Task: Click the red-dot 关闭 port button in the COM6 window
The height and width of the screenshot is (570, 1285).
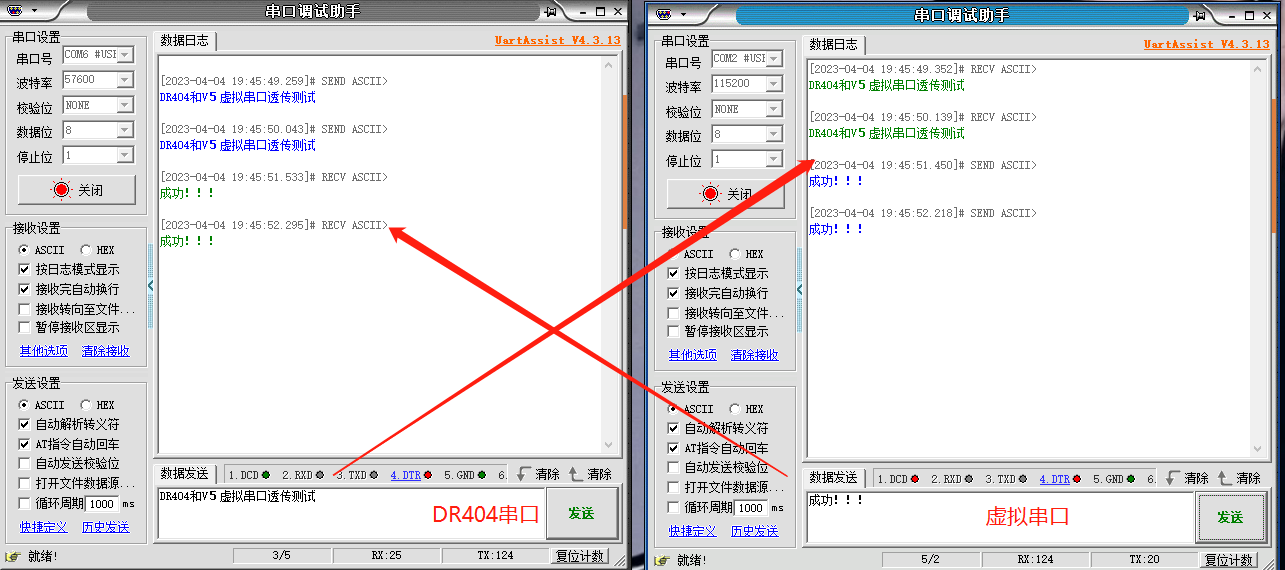Action: point(77,190)
